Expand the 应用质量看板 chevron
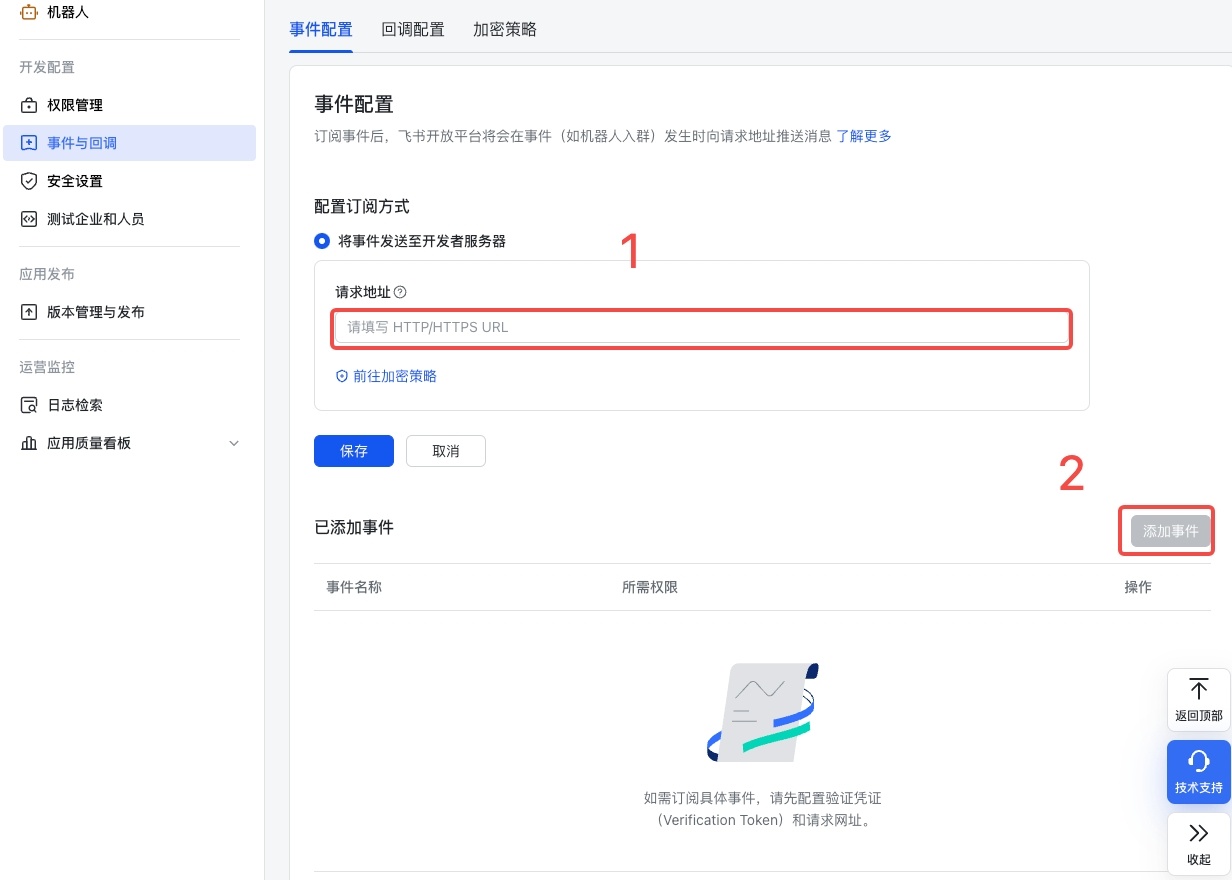 click(x=234, y=443)
